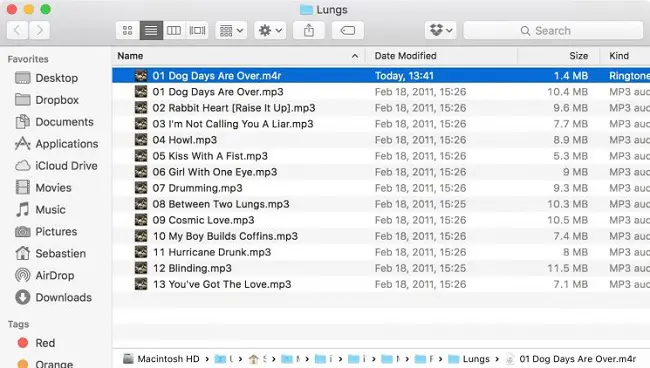Image resolution: width=650 pixels, height=368 pixels.
Task: Select the list view button
Action: 151,30
